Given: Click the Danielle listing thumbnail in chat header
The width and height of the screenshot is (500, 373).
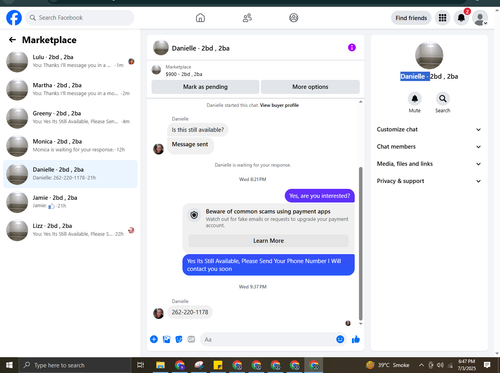Looking at the screenshot, I should (161, 48).
